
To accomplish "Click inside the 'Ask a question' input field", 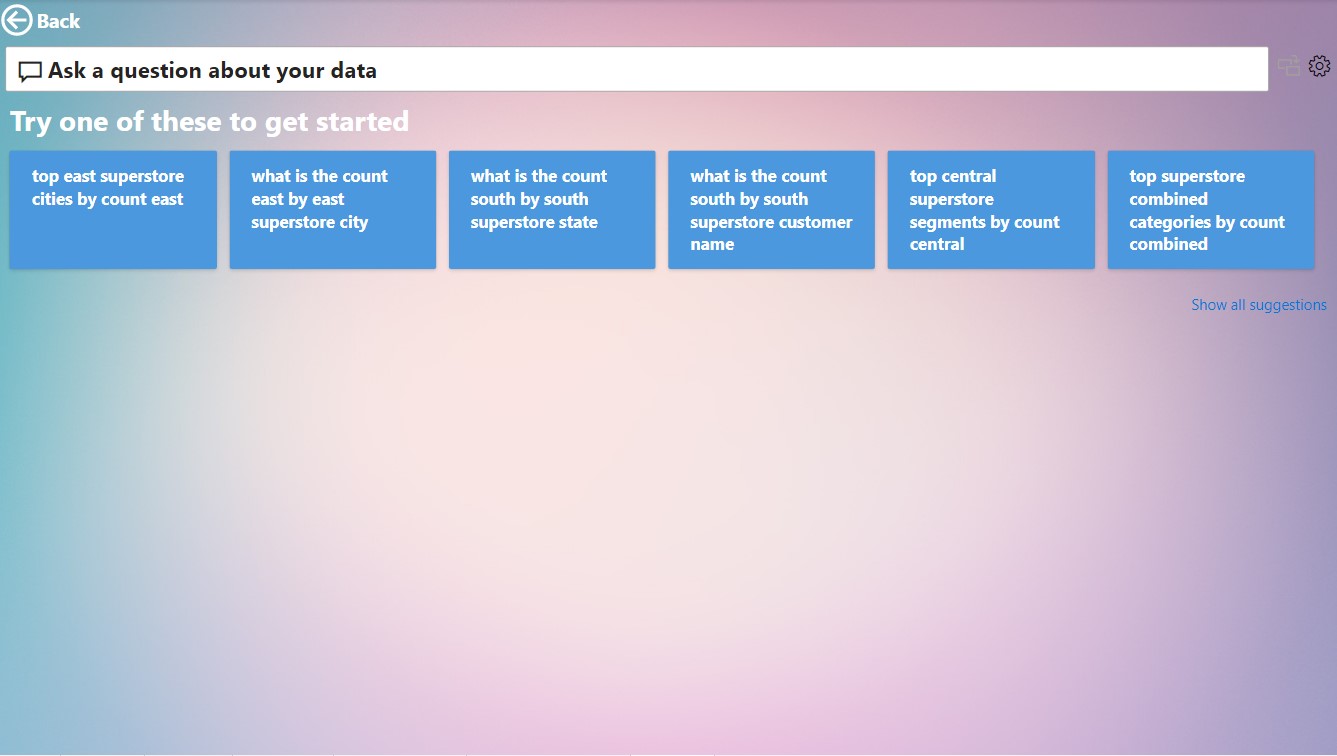I will (x=600, y=70).
